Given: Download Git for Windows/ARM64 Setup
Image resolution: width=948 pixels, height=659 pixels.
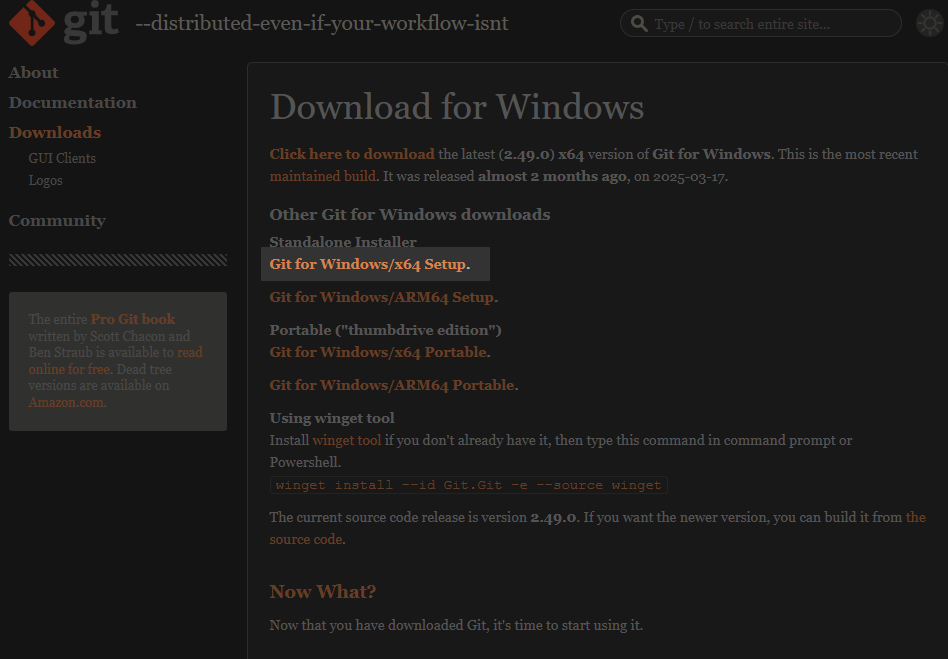Looking at the screenshot, I should click(x=382, y=297).
